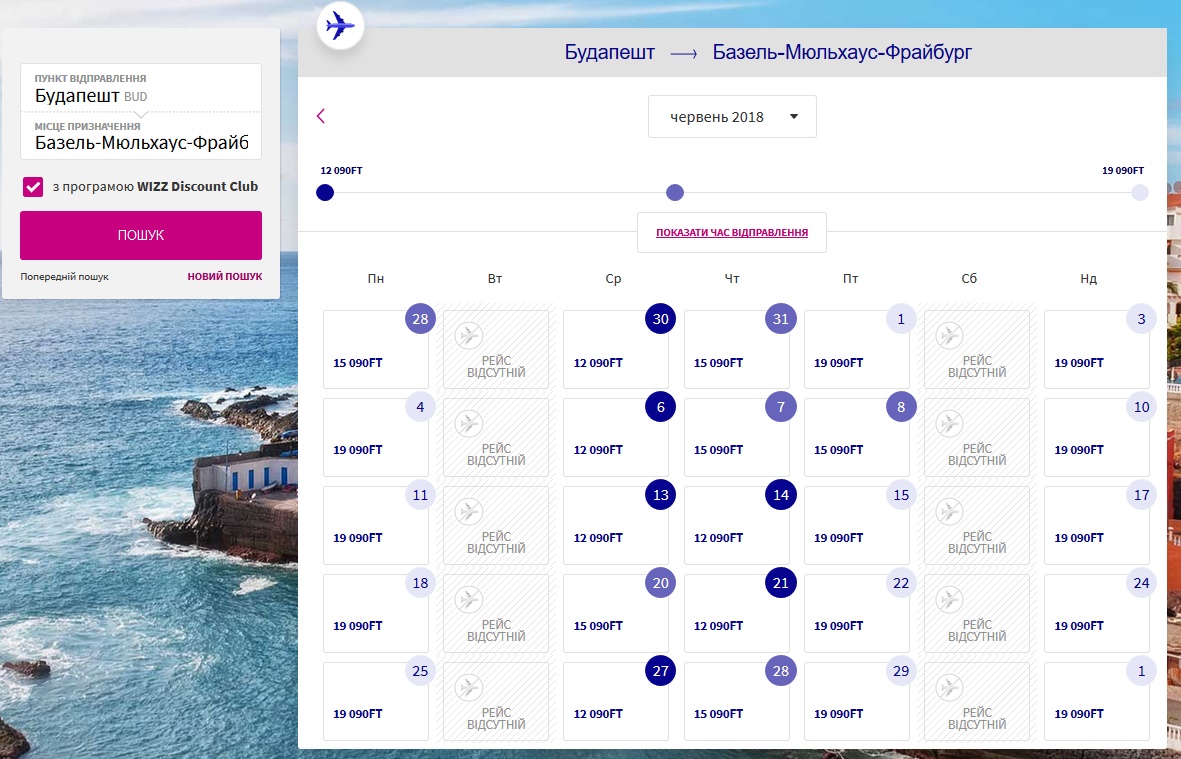Click date circle 17 on Sunday
The height and width of the screenshot is (759, 1181).
tap(1141, 495)
